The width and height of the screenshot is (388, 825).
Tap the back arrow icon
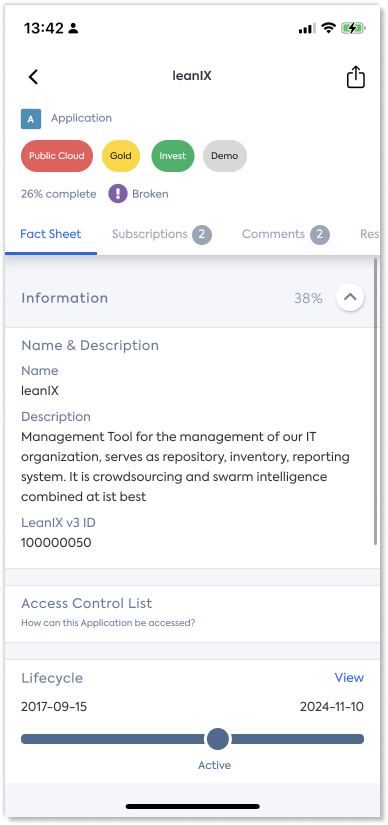pos(33,77)
